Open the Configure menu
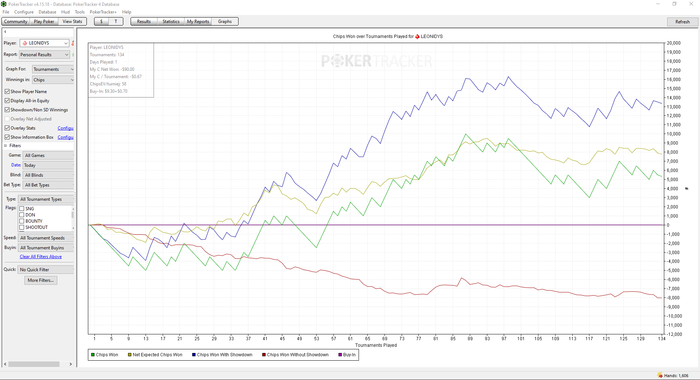 coord(24,12)
